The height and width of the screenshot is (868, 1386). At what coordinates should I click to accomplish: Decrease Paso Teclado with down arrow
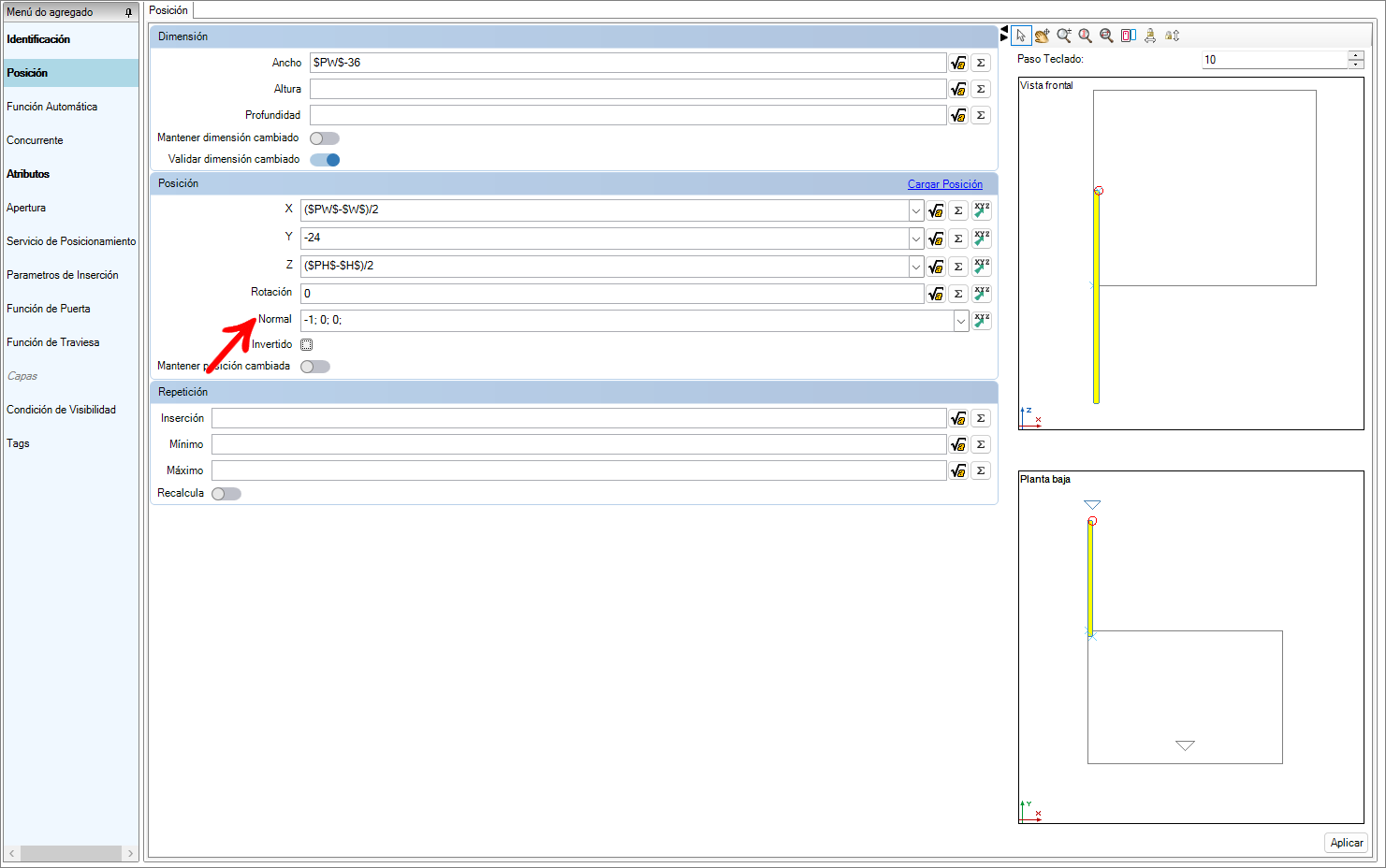pos(1356,65)
